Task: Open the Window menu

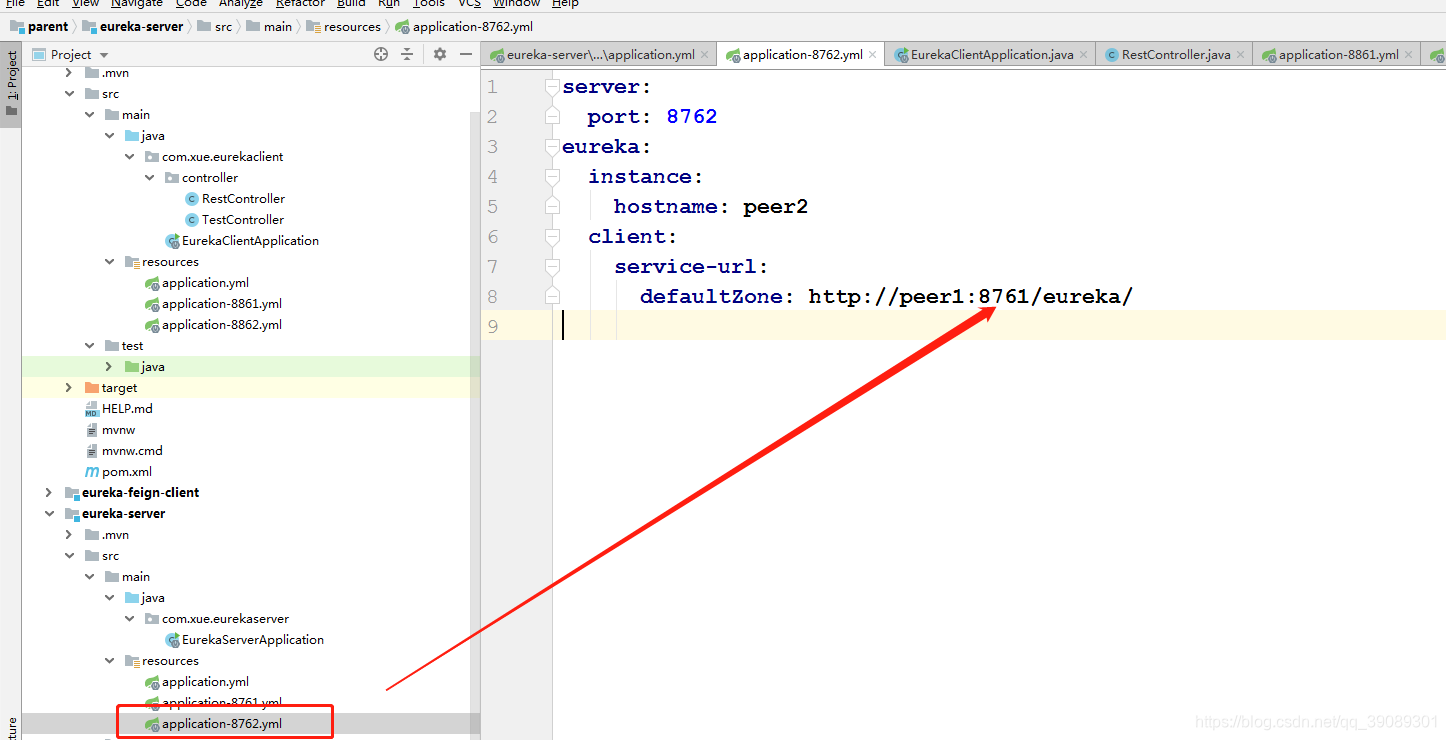Action: [x=516, y=4]
